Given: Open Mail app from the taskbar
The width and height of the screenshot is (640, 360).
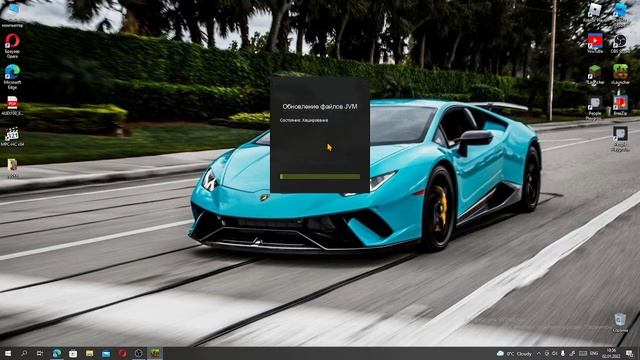Looking at the screenshot, I should pyautogui.click(x=106, y=353).
